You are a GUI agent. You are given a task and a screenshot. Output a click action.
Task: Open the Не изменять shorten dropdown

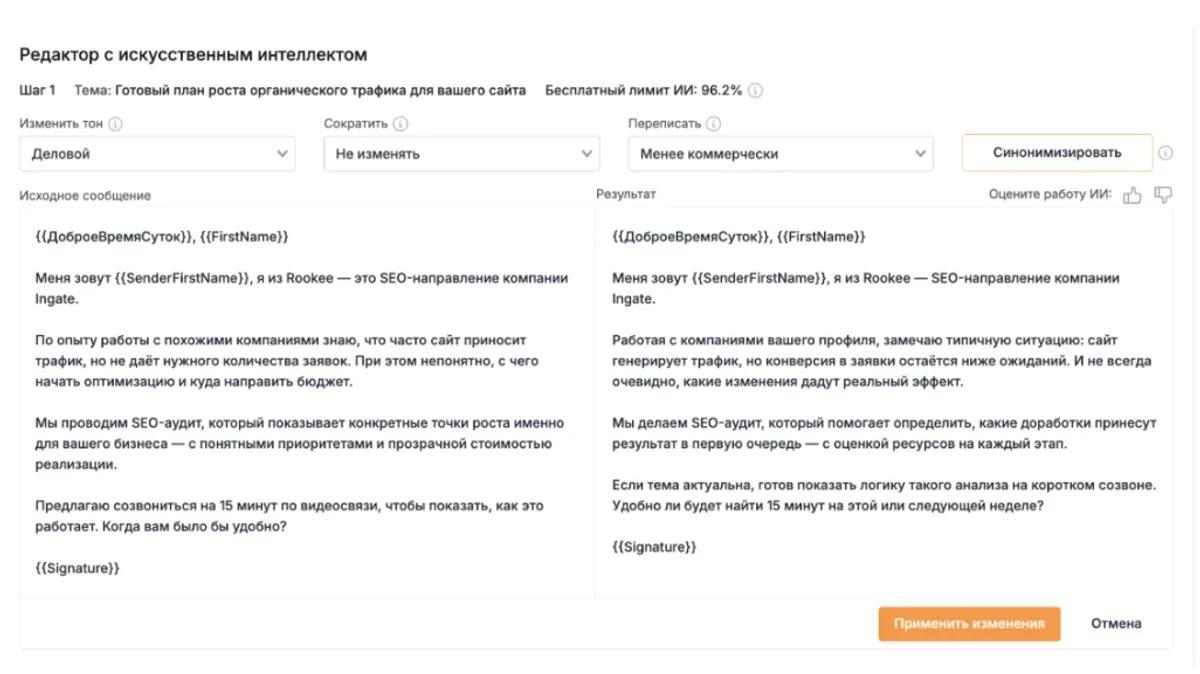point(462,154)
